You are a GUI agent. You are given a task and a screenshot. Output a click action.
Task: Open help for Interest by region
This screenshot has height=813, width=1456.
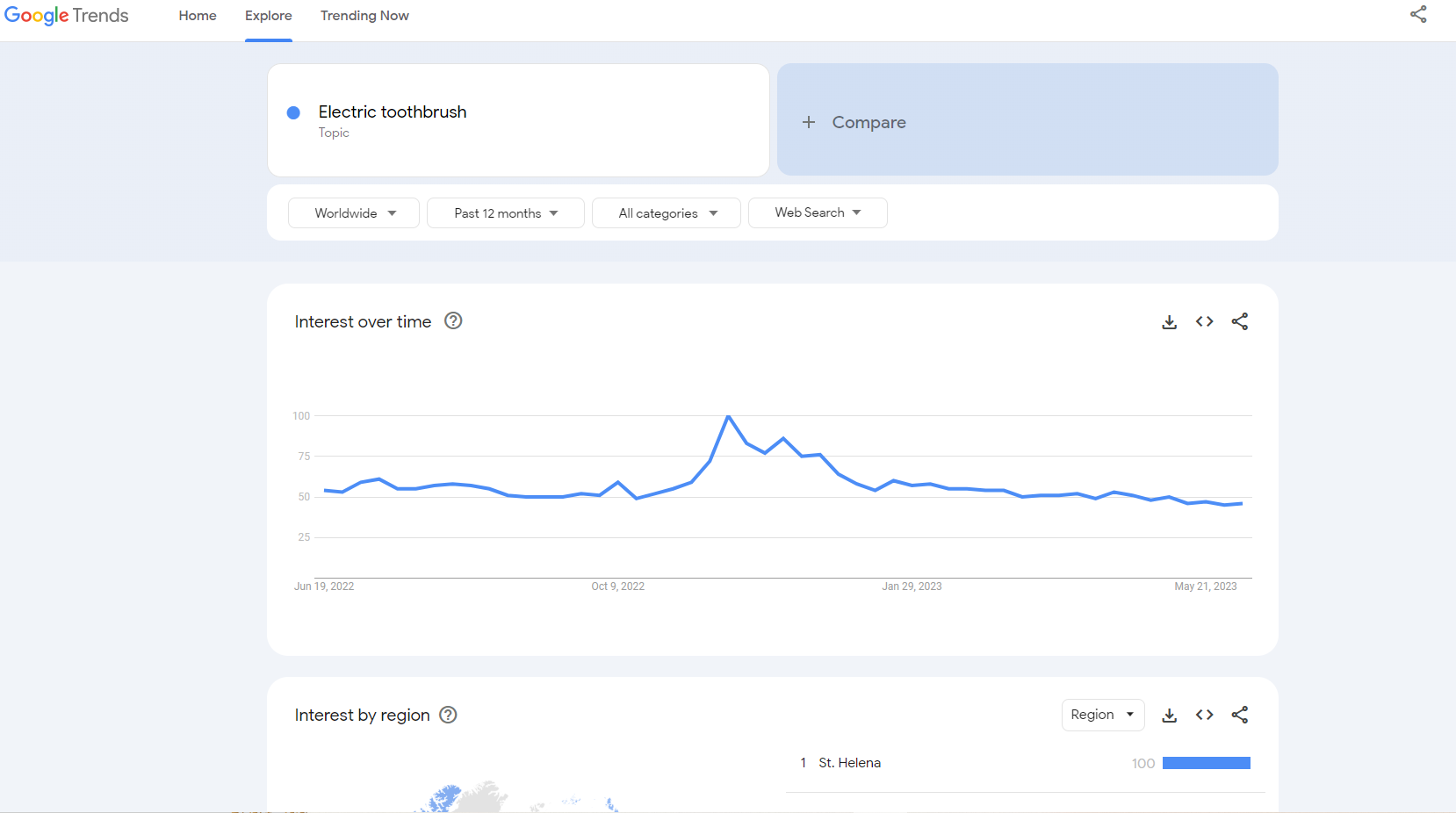(448, 715)
